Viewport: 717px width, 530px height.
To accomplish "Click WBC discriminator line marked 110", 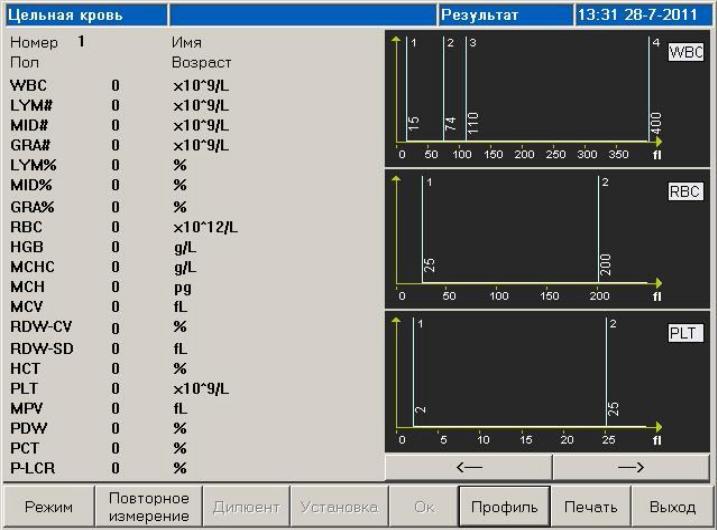I will (466, 89).
